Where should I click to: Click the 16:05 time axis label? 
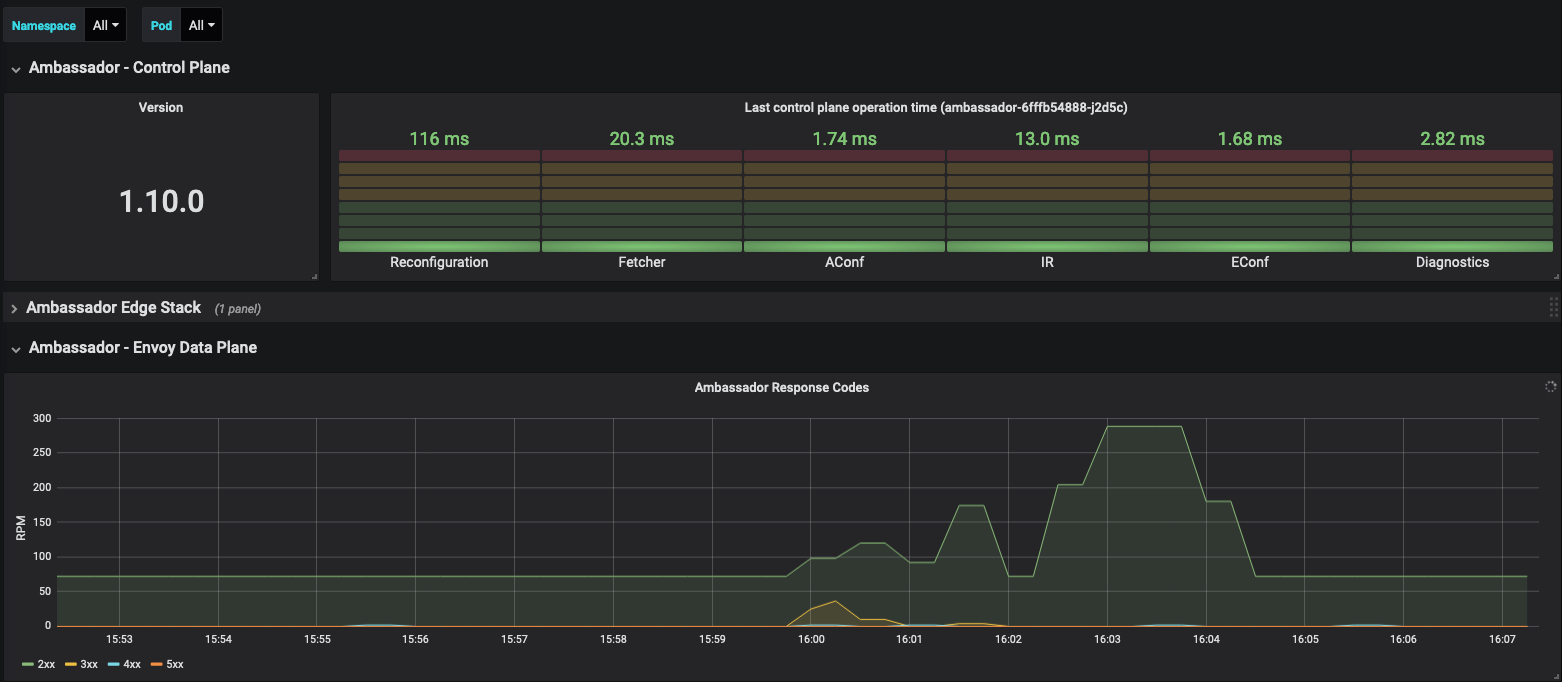tap(1305, 639)
